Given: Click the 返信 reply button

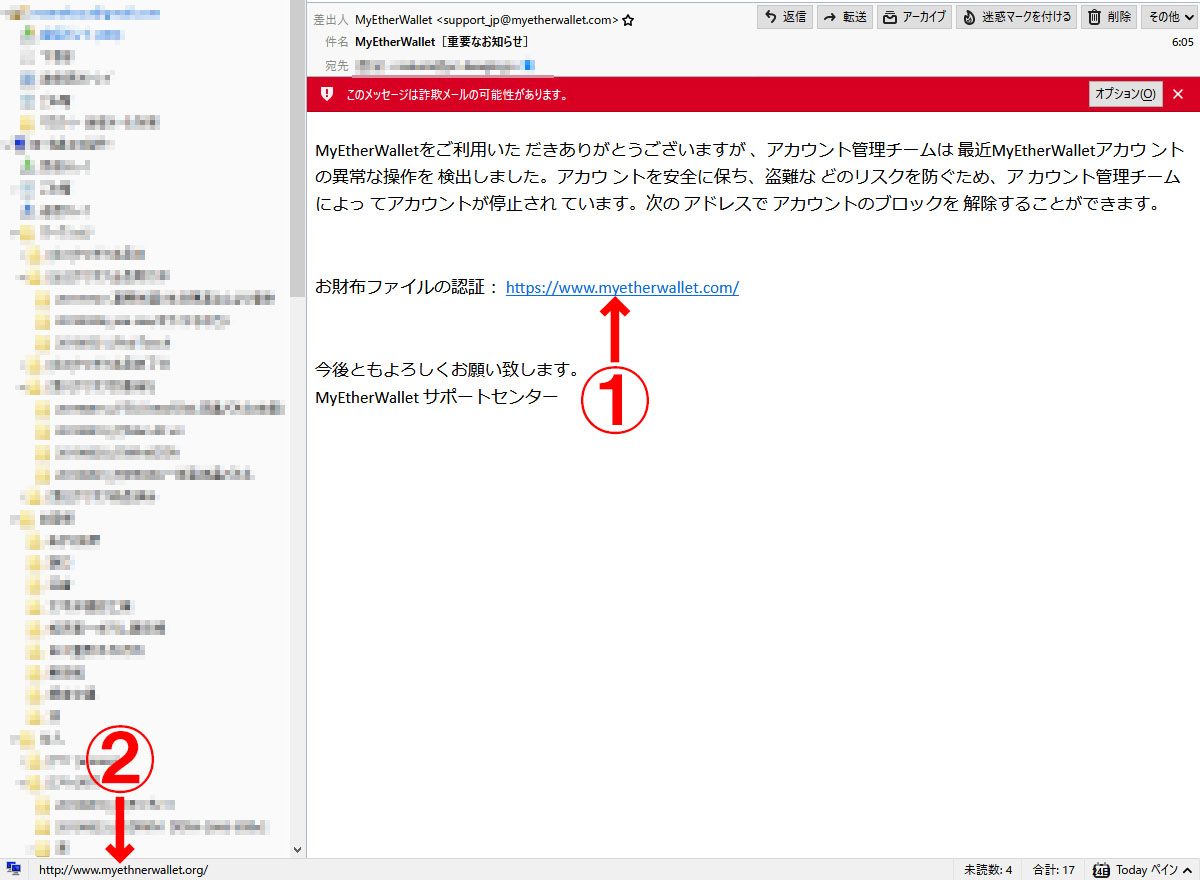Looking at the screenshot, I should pos(785,17).
